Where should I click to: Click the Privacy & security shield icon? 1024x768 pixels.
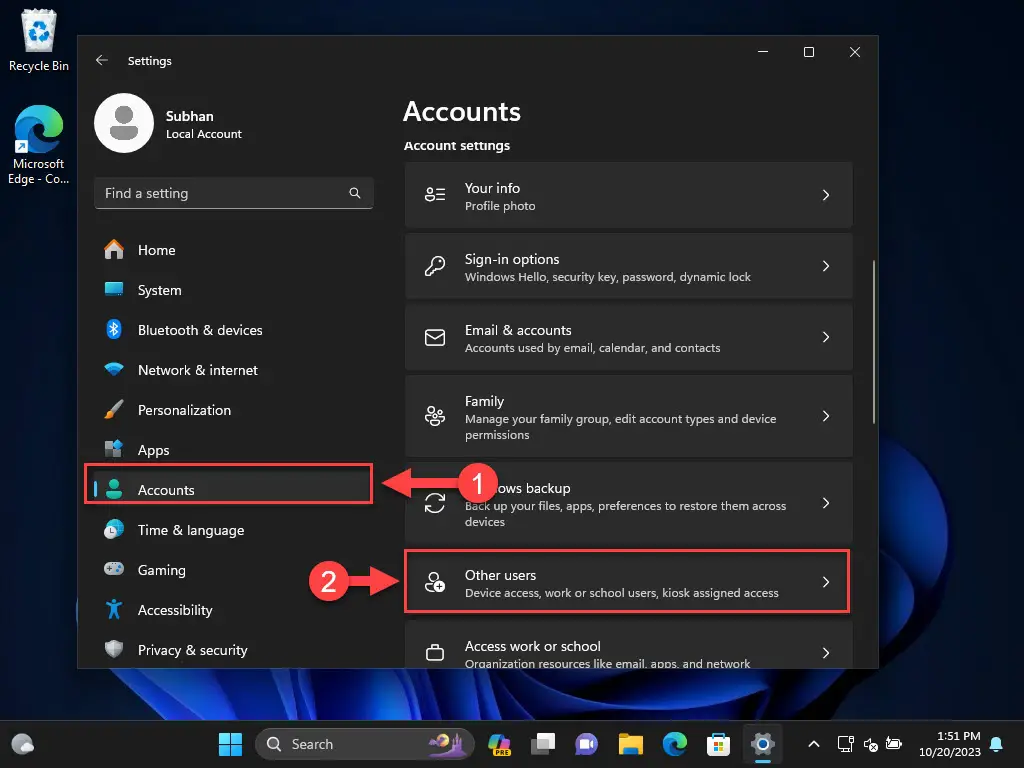114,649
